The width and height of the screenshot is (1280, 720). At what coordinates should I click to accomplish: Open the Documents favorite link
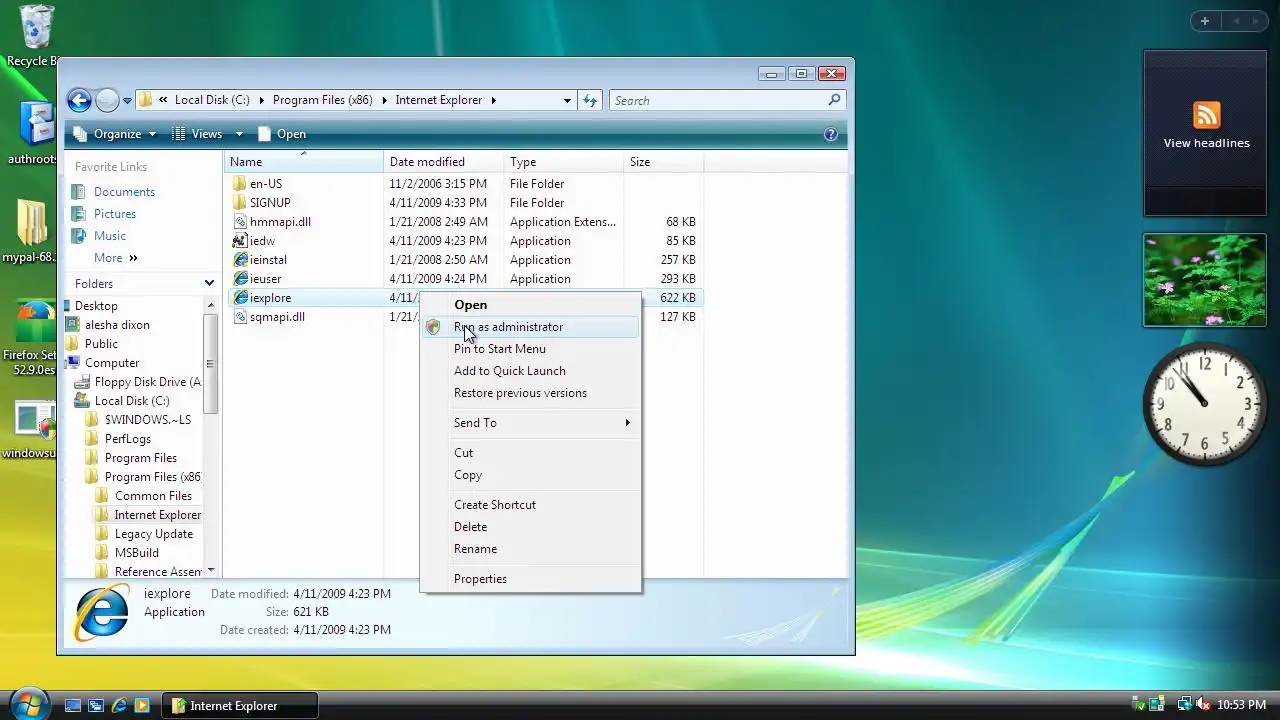point(124,192)
